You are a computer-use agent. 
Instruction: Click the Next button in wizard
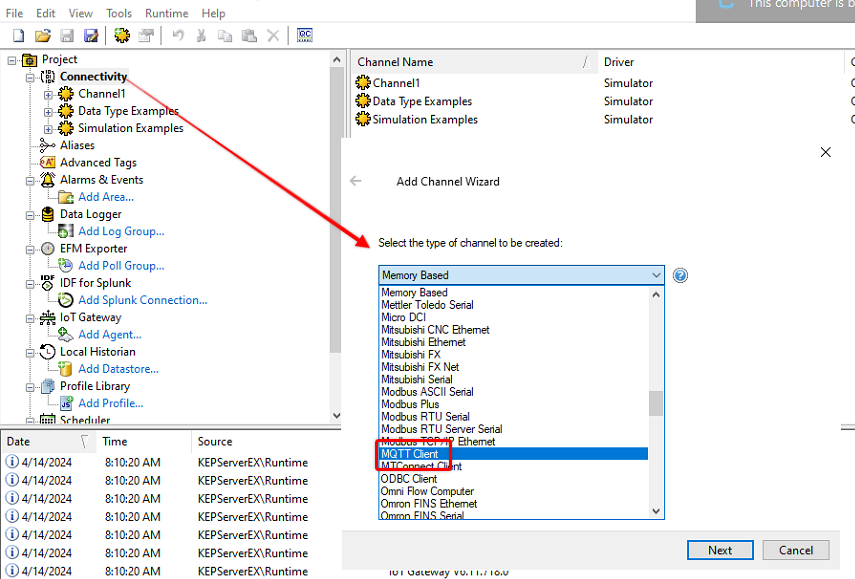click(x=720, y=550)
